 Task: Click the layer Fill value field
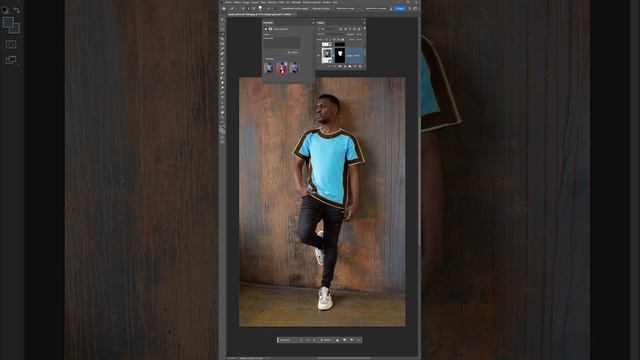(x=359, y=40)
